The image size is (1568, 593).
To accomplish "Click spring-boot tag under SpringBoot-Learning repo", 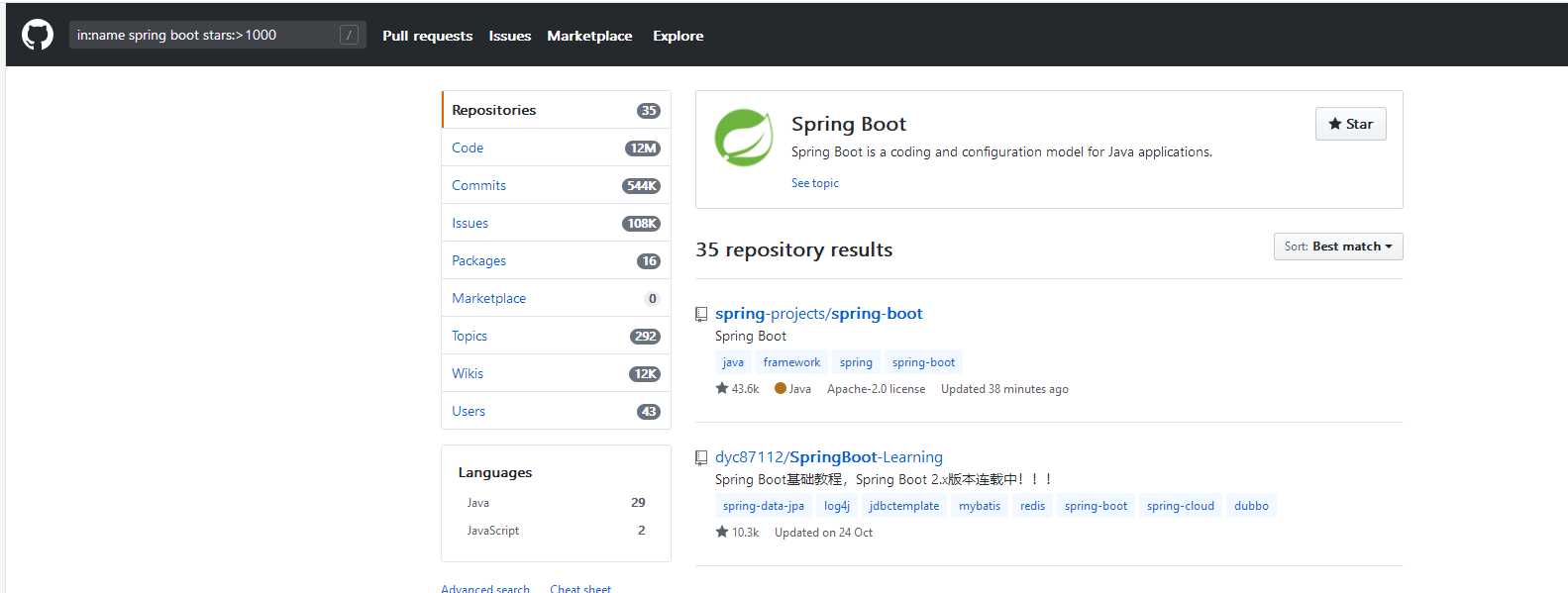I will tap(1096, 506).
